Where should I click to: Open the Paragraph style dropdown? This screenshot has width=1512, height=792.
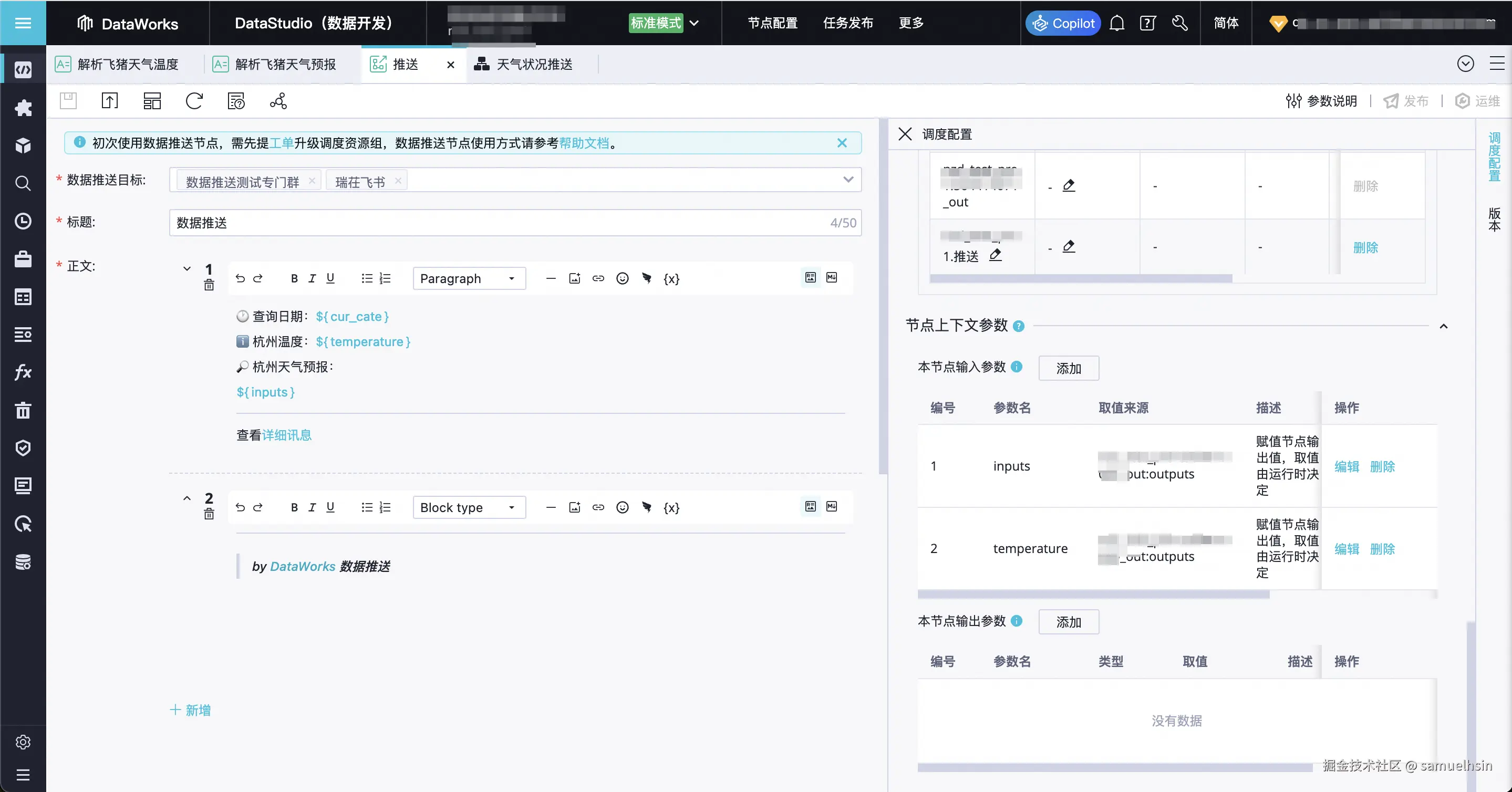(x=469, y=279)
